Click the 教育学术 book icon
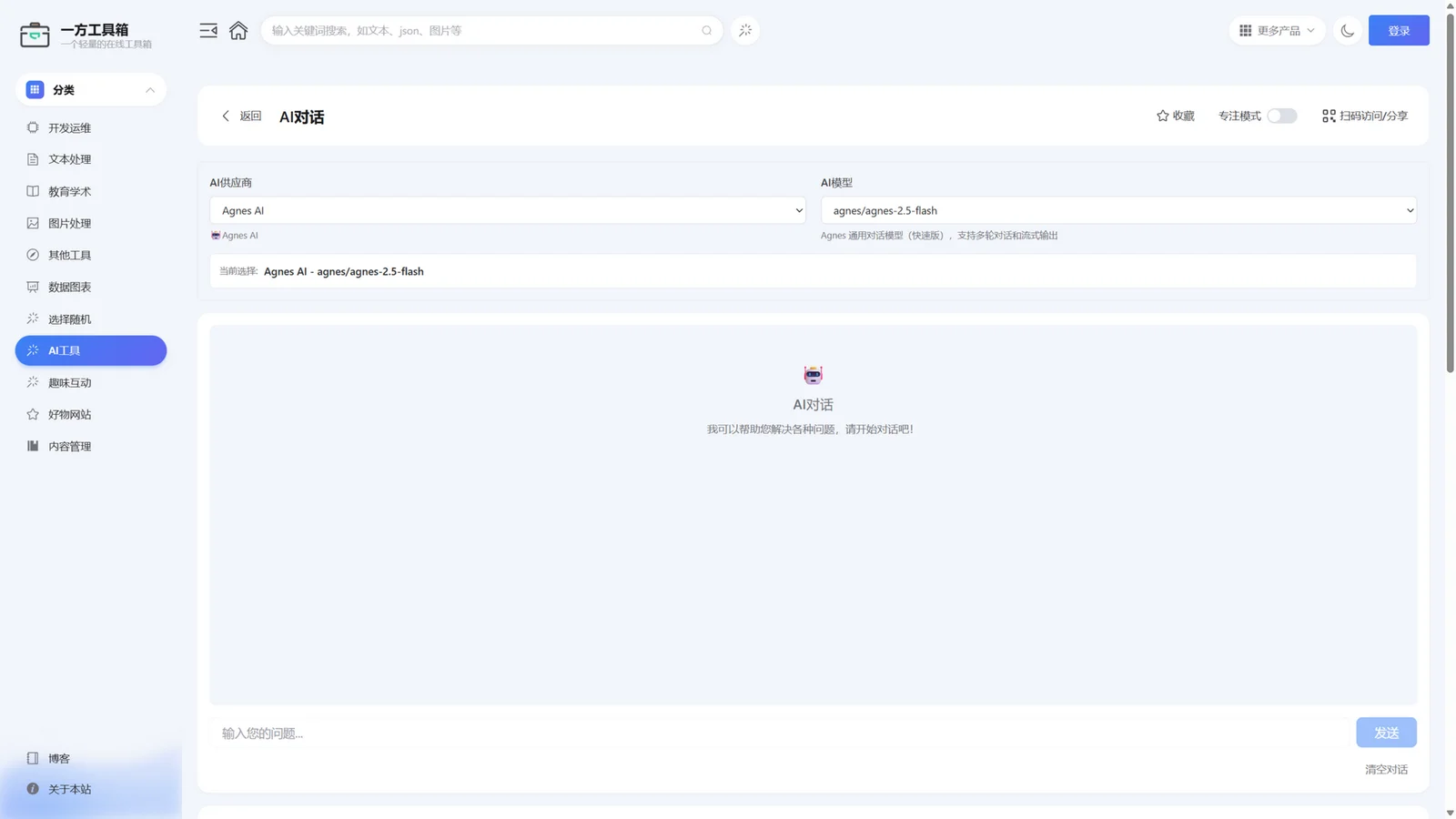The height and width of the screenshot is (819, 1456). point(33,191)
